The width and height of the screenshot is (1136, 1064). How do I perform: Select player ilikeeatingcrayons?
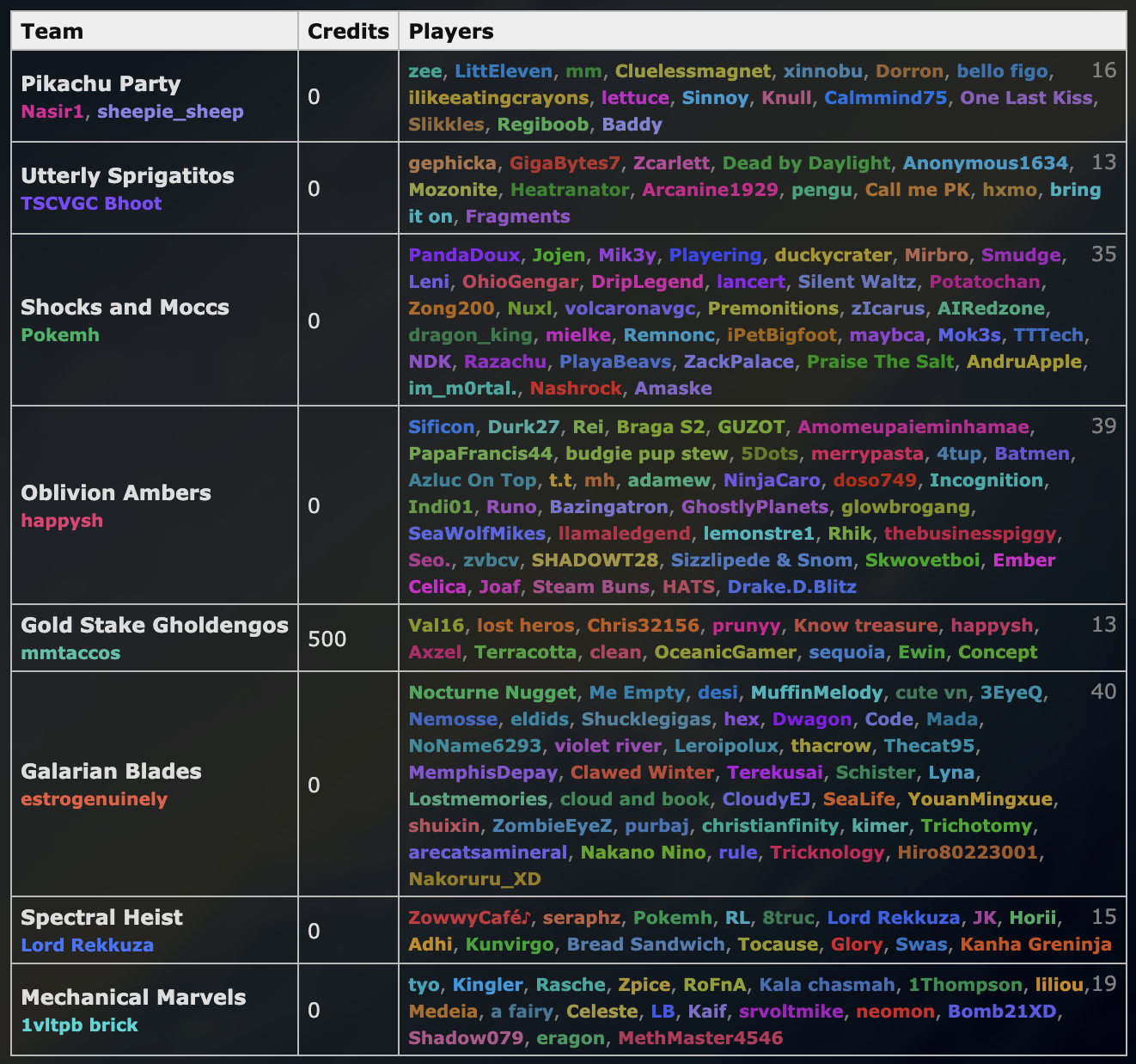point(498,98)
